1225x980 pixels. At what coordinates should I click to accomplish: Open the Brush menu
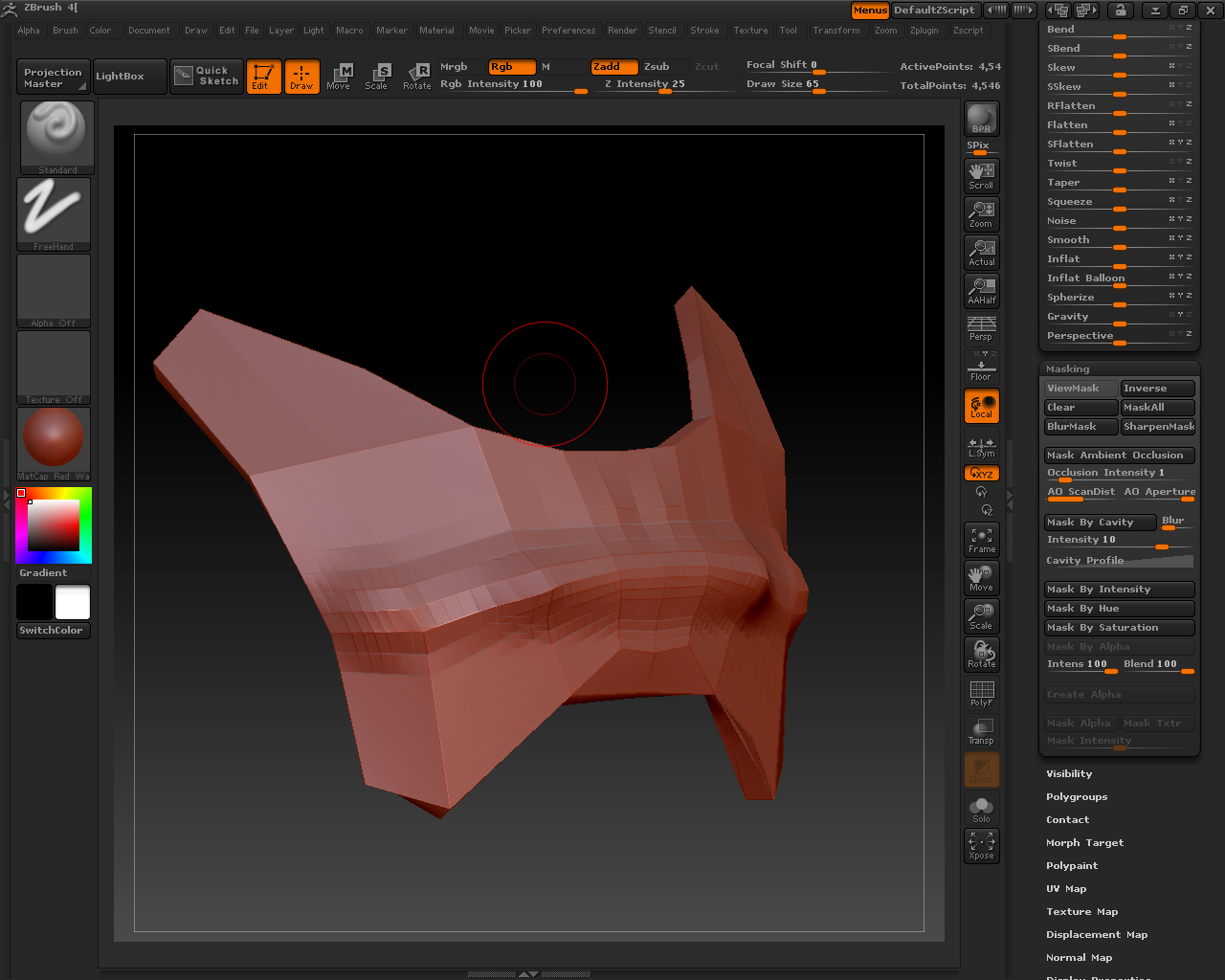point(66,31)
